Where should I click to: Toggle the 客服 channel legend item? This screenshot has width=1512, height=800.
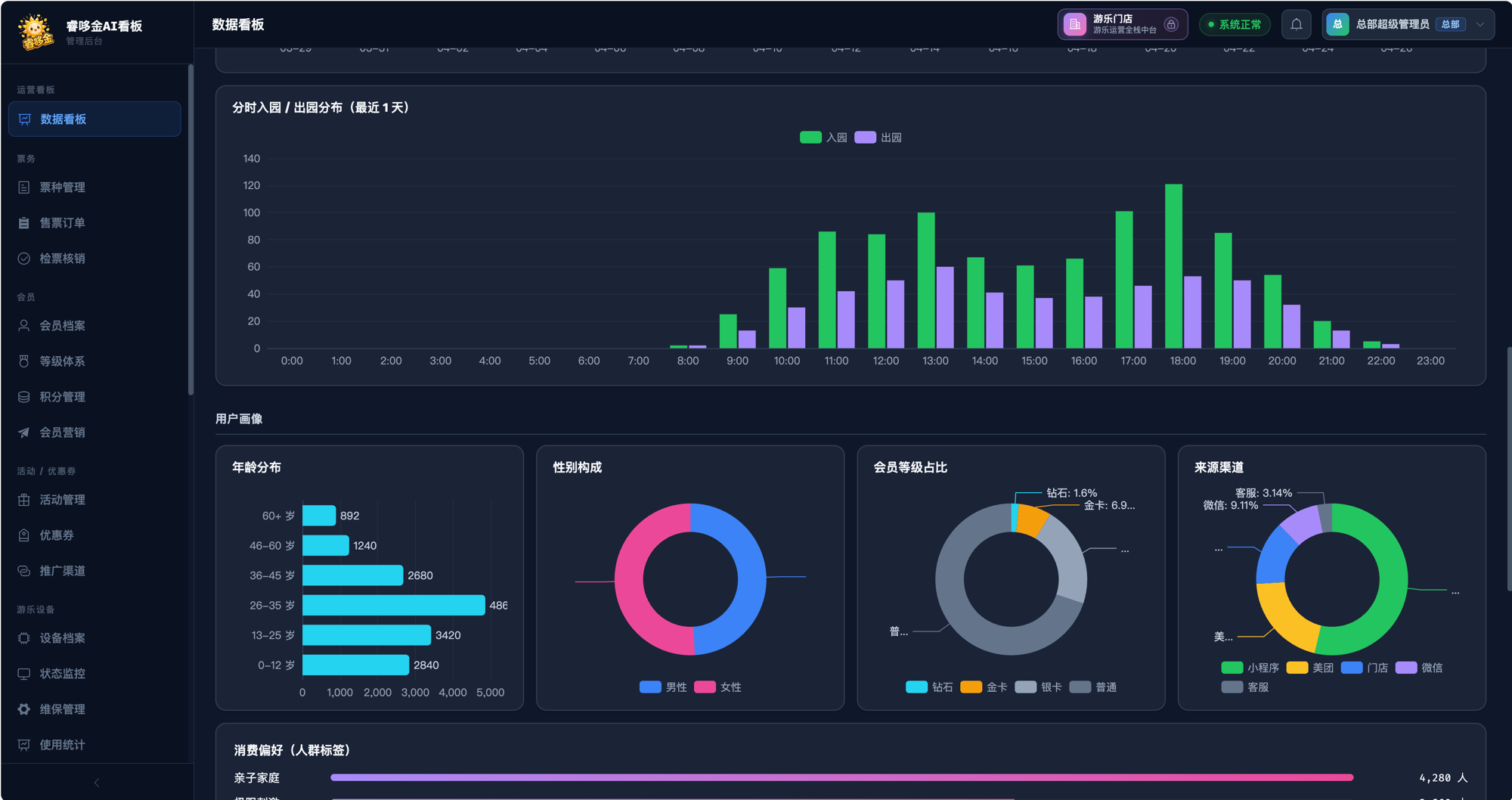1245,687
